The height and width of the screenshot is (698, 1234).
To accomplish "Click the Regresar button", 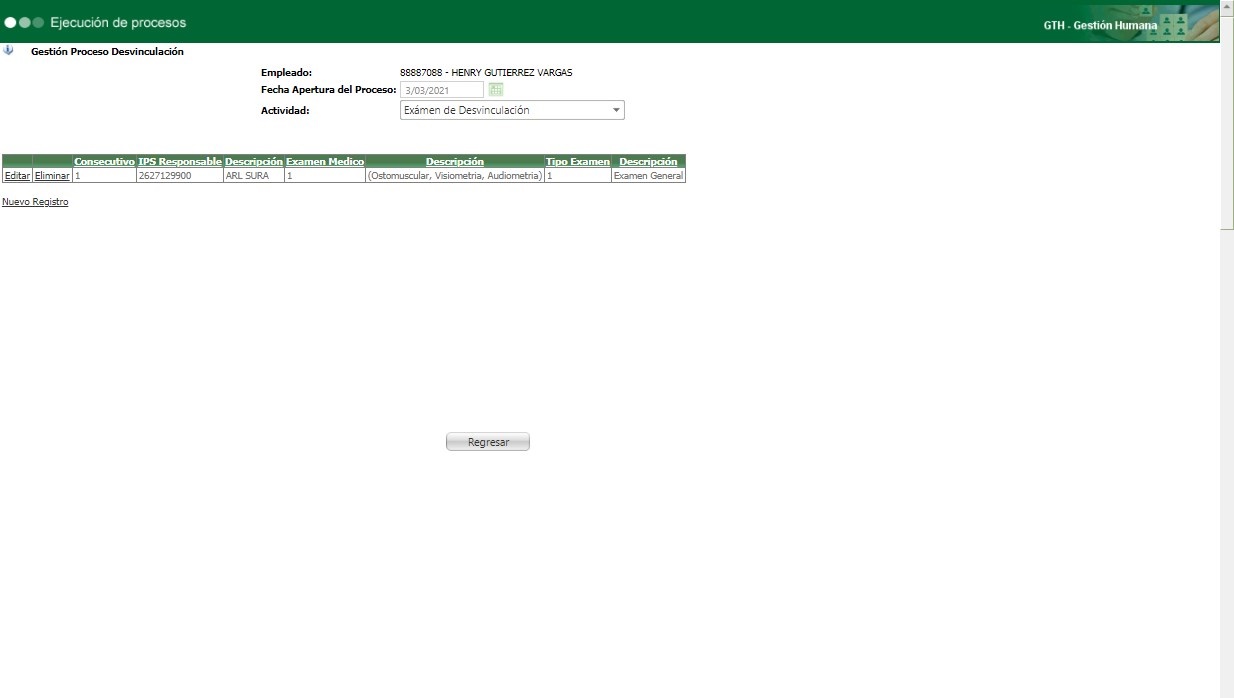I will tap(488, 442).
